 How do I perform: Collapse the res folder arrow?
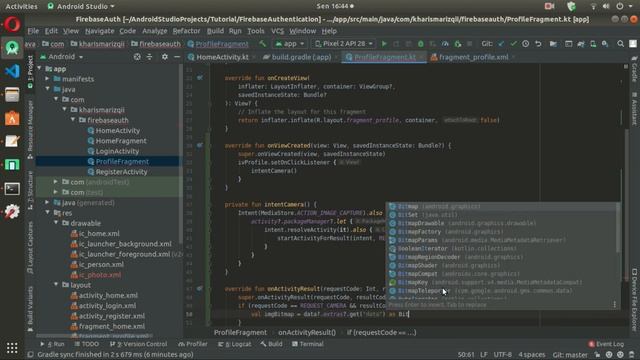[x=47, y=213]
